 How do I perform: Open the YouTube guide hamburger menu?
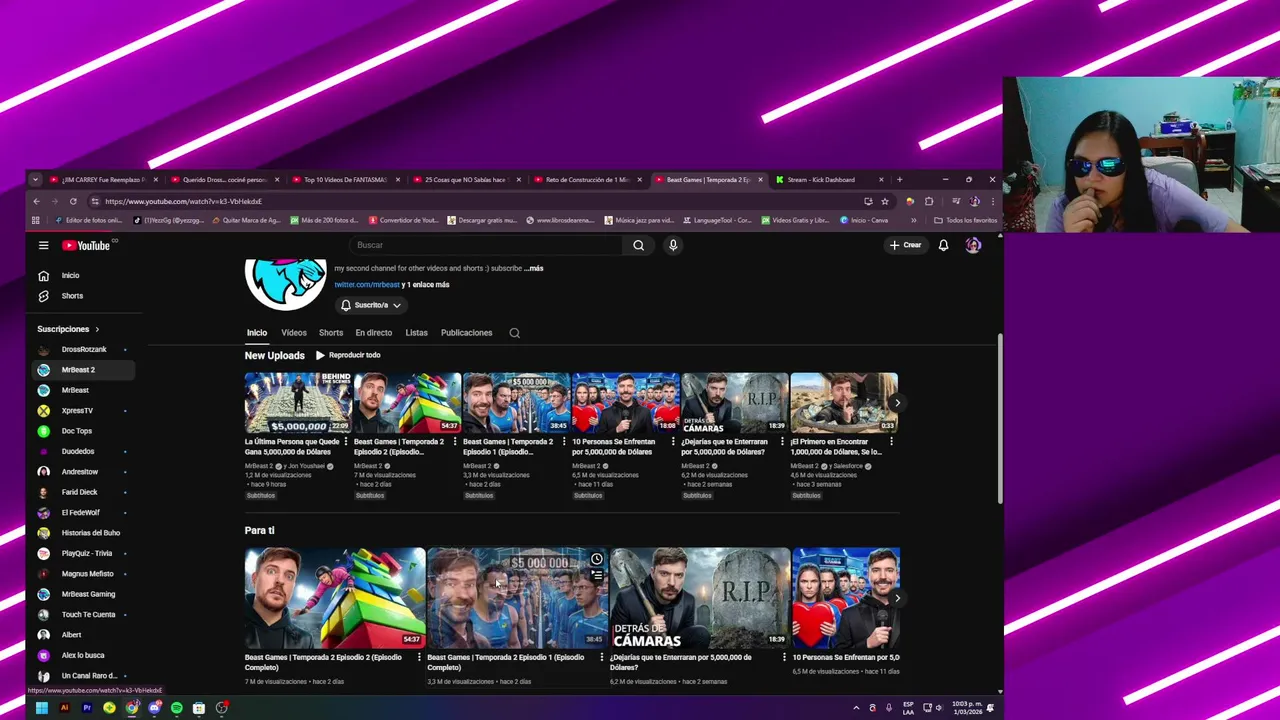point(43,245)
